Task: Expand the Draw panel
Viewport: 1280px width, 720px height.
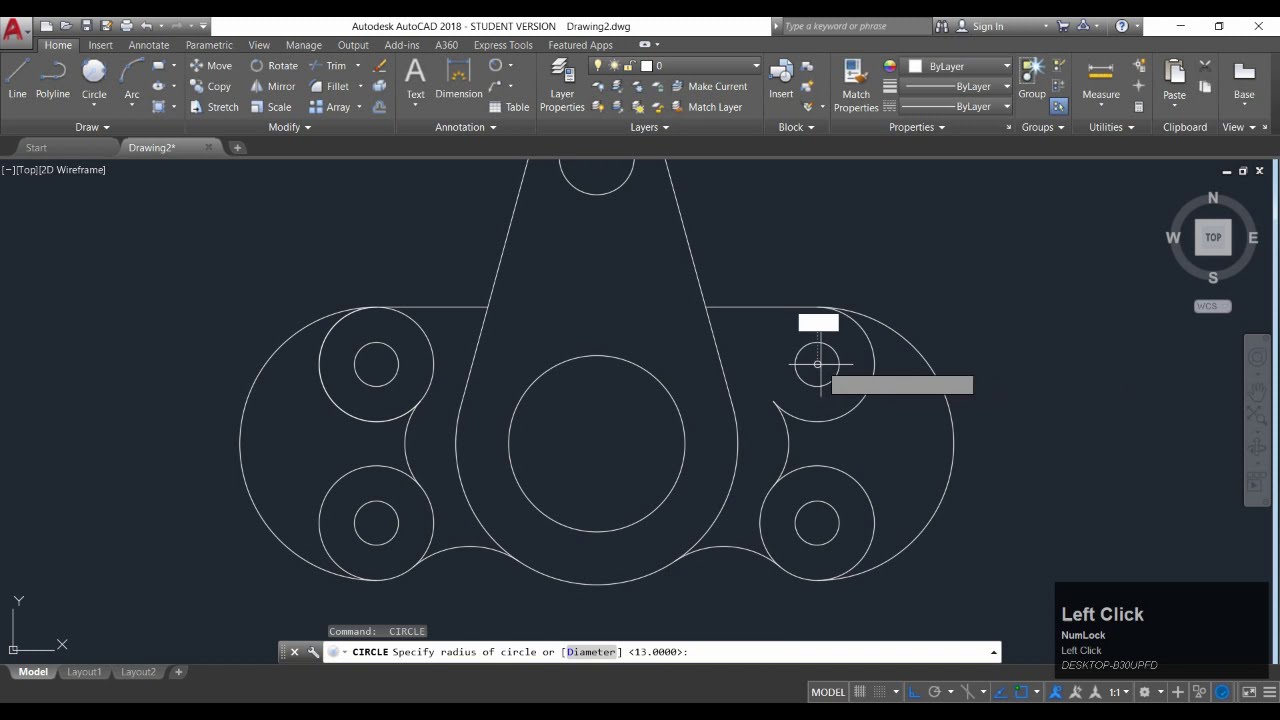Action: pos(93,127)
